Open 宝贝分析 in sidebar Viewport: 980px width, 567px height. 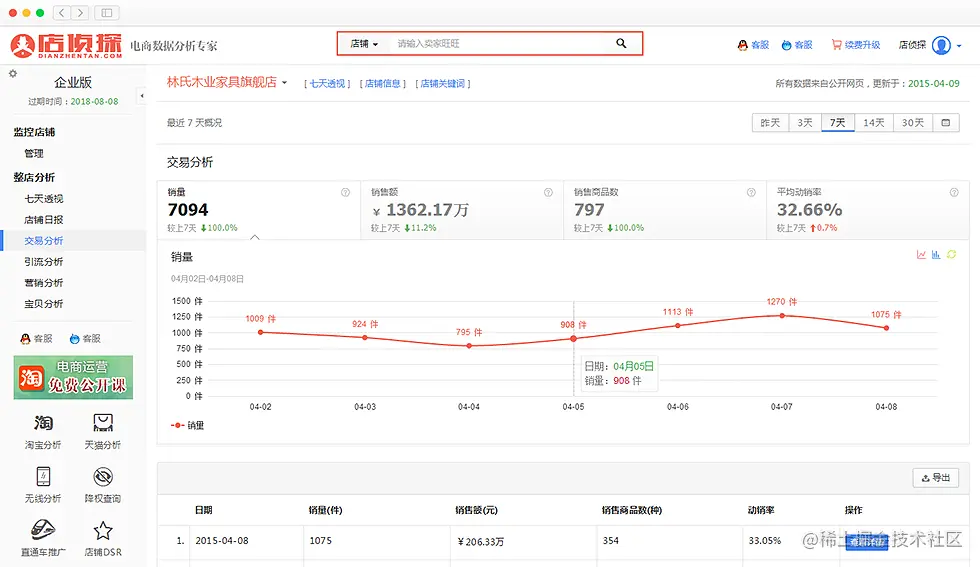[44, 304]
